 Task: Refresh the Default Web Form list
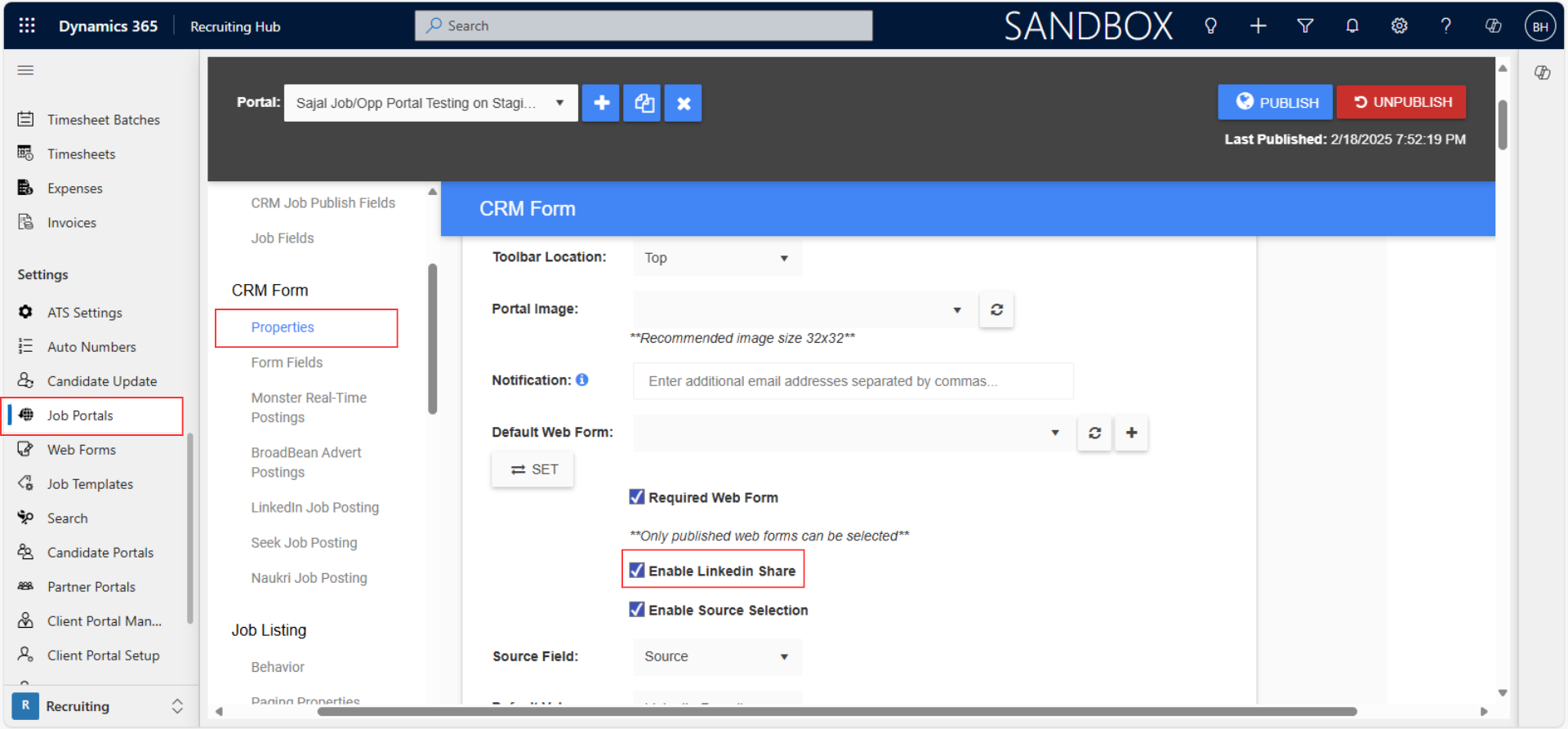click(x=1094, y=433)
